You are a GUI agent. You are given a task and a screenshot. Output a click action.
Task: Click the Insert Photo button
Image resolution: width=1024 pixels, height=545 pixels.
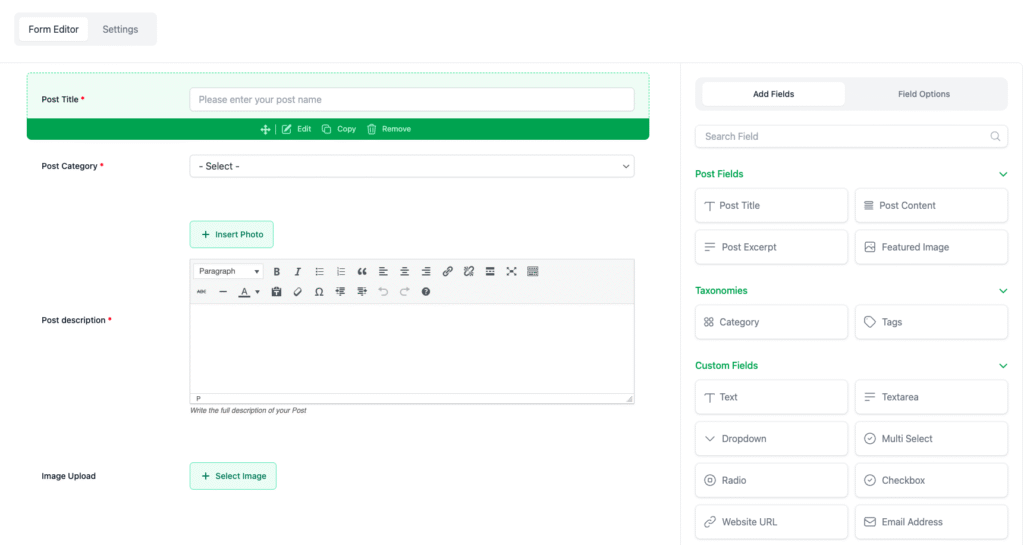tap(231, 234)
